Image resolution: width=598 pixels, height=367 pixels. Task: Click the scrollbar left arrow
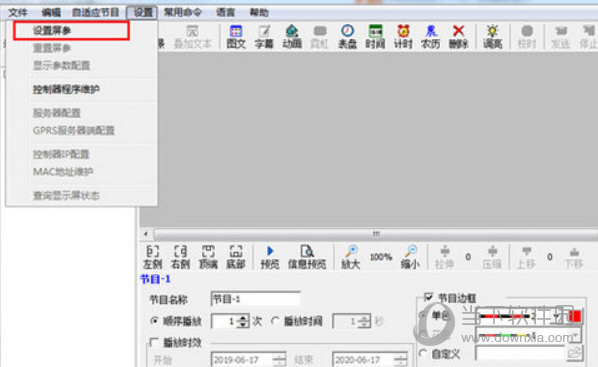click(x=146, y=233)
